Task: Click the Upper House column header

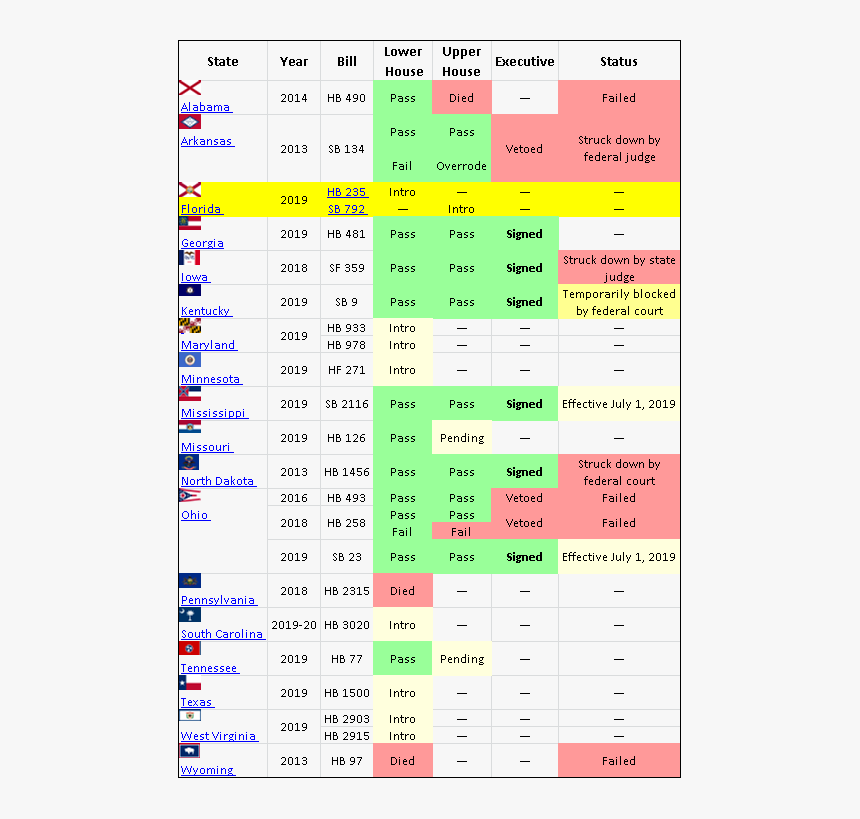Action: point(462,61)
